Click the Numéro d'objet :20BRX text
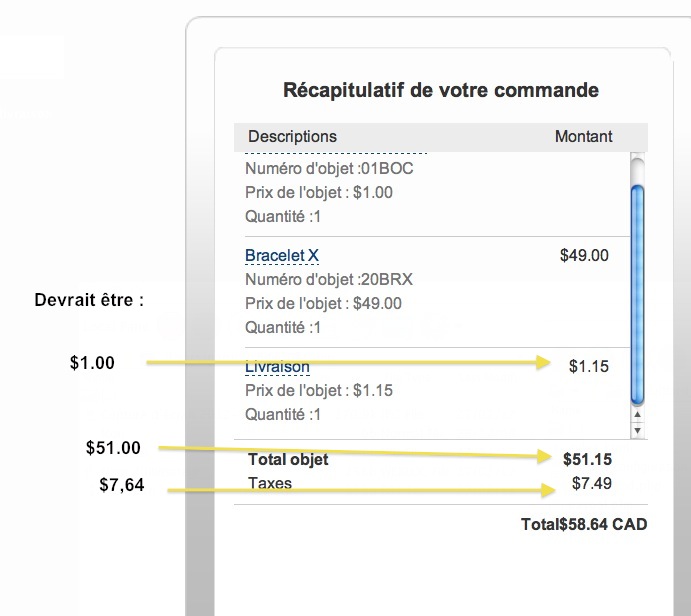 (329, 279)
